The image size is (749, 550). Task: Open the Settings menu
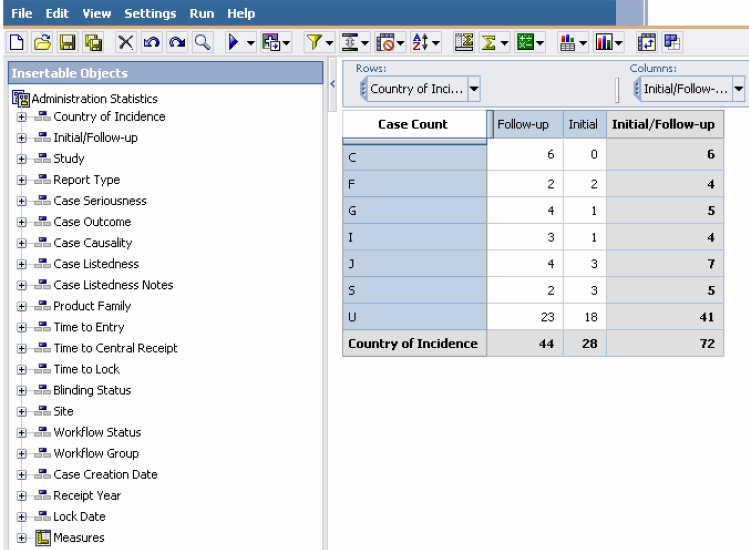[x=150, y=13]
